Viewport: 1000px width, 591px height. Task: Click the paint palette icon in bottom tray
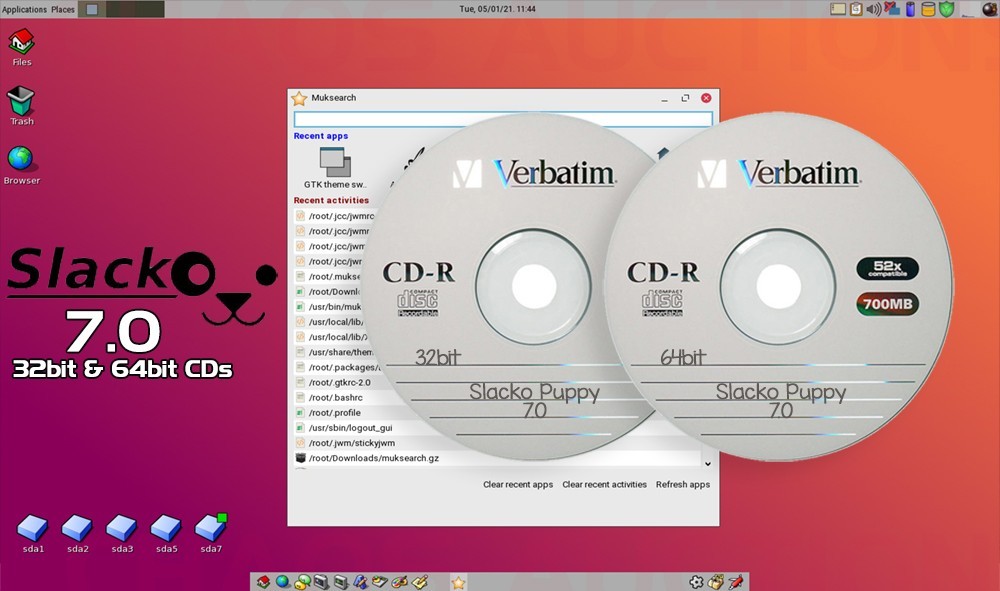[x=400, y=581]
